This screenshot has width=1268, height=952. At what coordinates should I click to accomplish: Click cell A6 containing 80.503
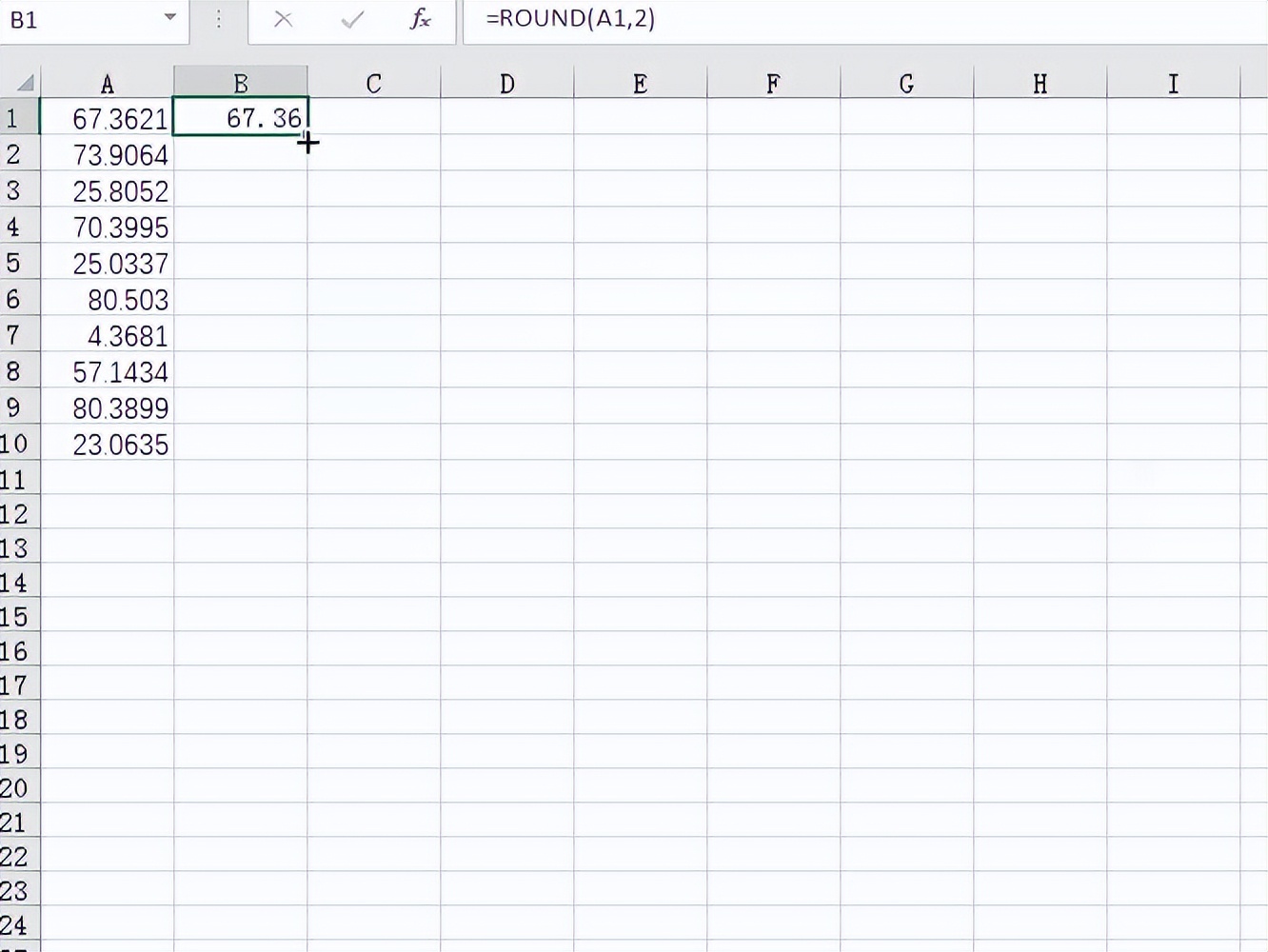(107, 298)
